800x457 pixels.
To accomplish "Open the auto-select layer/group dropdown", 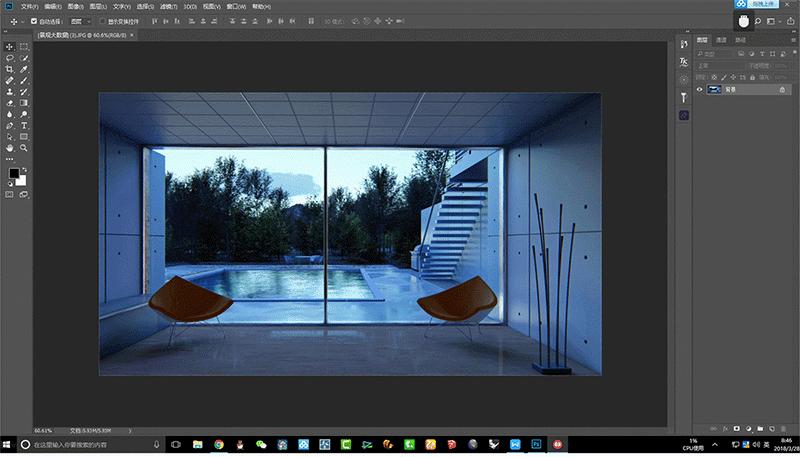I will (81, 20).
